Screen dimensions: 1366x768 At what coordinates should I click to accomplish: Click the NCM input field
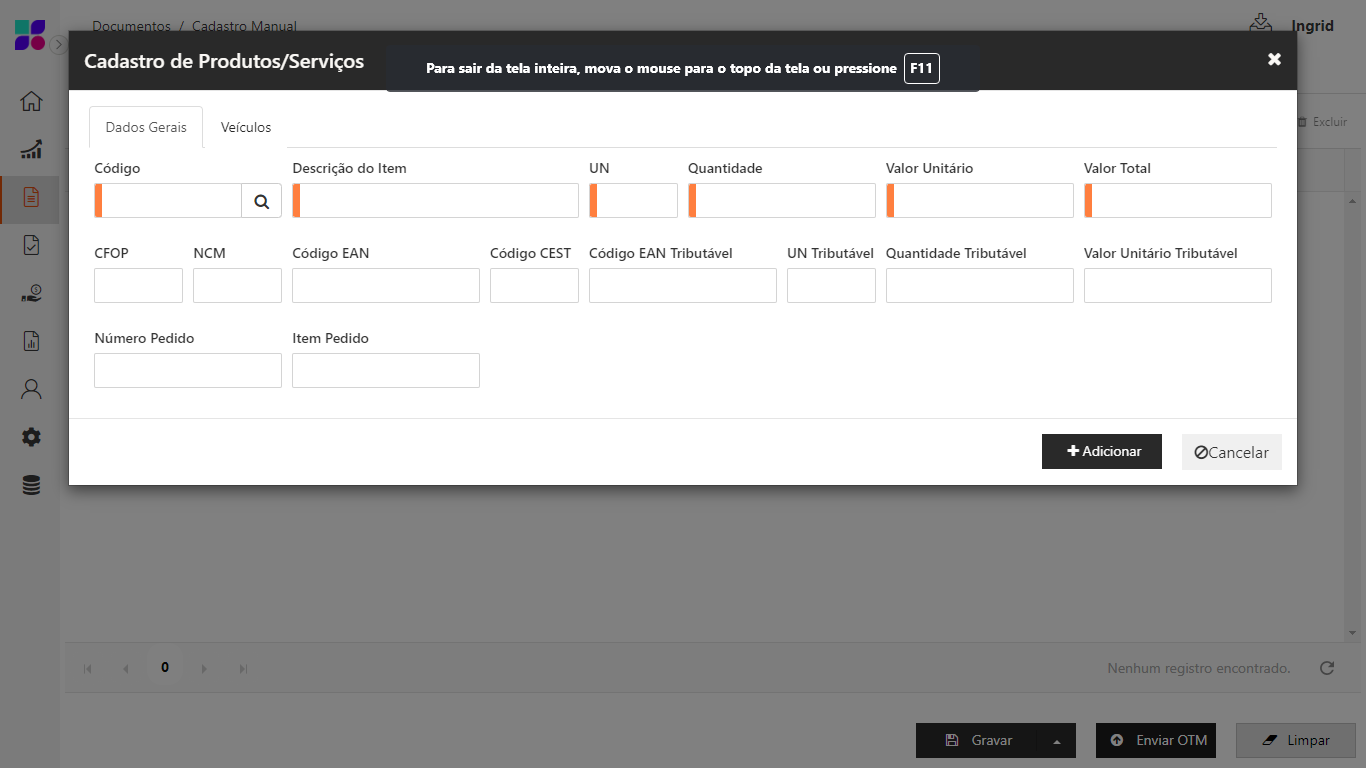point(237,286)
